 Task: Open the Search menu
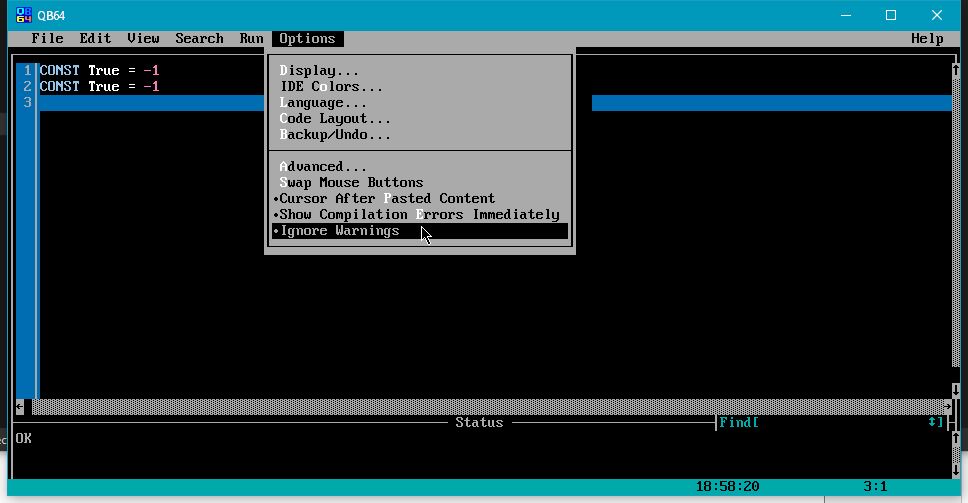pyautogui.click(x=199, y=39)
